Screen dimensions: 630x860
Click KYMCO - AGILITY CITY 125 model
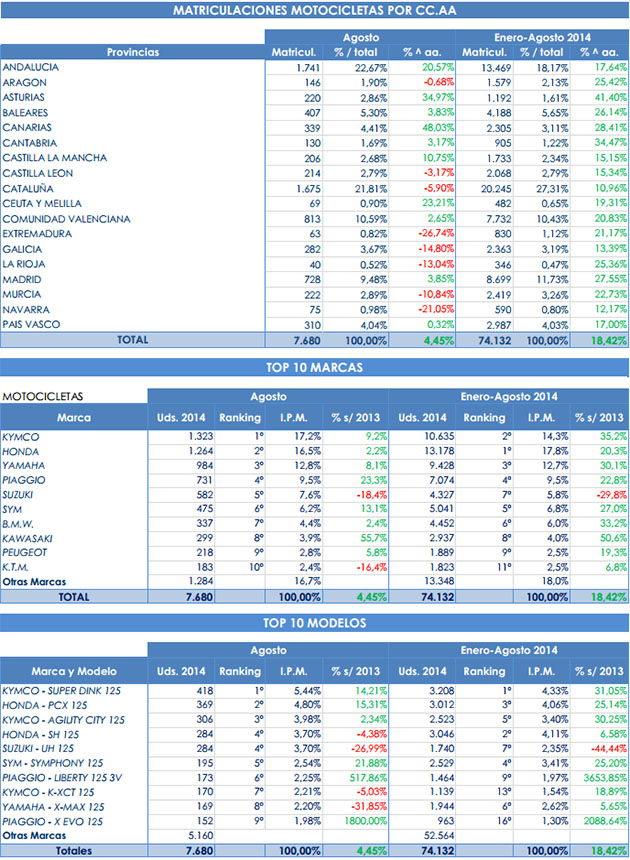[64, 720]
